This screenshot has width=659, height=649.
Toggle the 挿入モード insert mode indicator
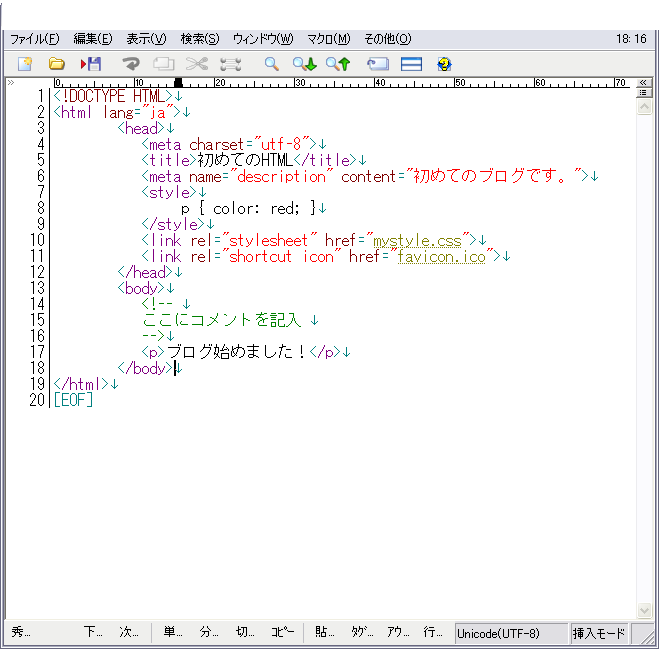[599, 633]
